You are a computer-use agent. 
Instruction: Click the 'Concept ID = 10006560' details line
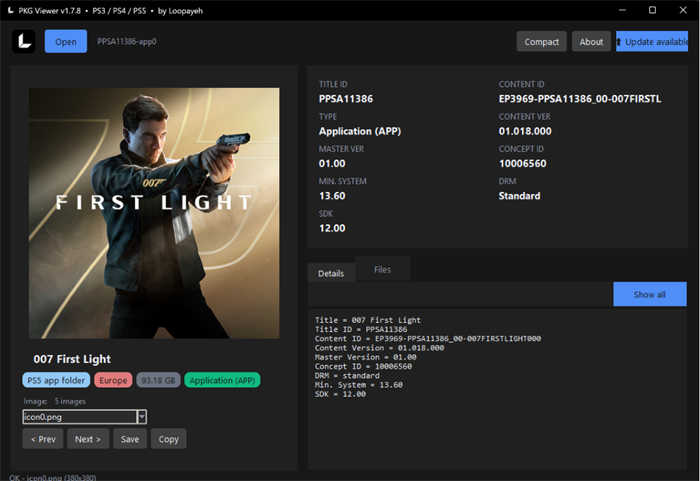pos(363,366)
